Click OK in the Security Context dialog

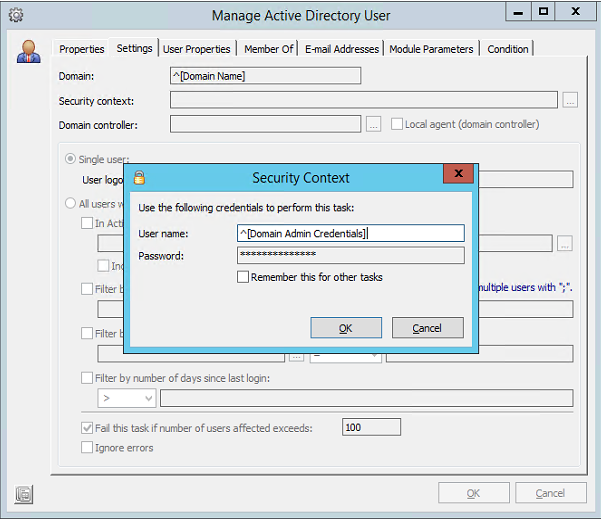click(x=346, y=328)
